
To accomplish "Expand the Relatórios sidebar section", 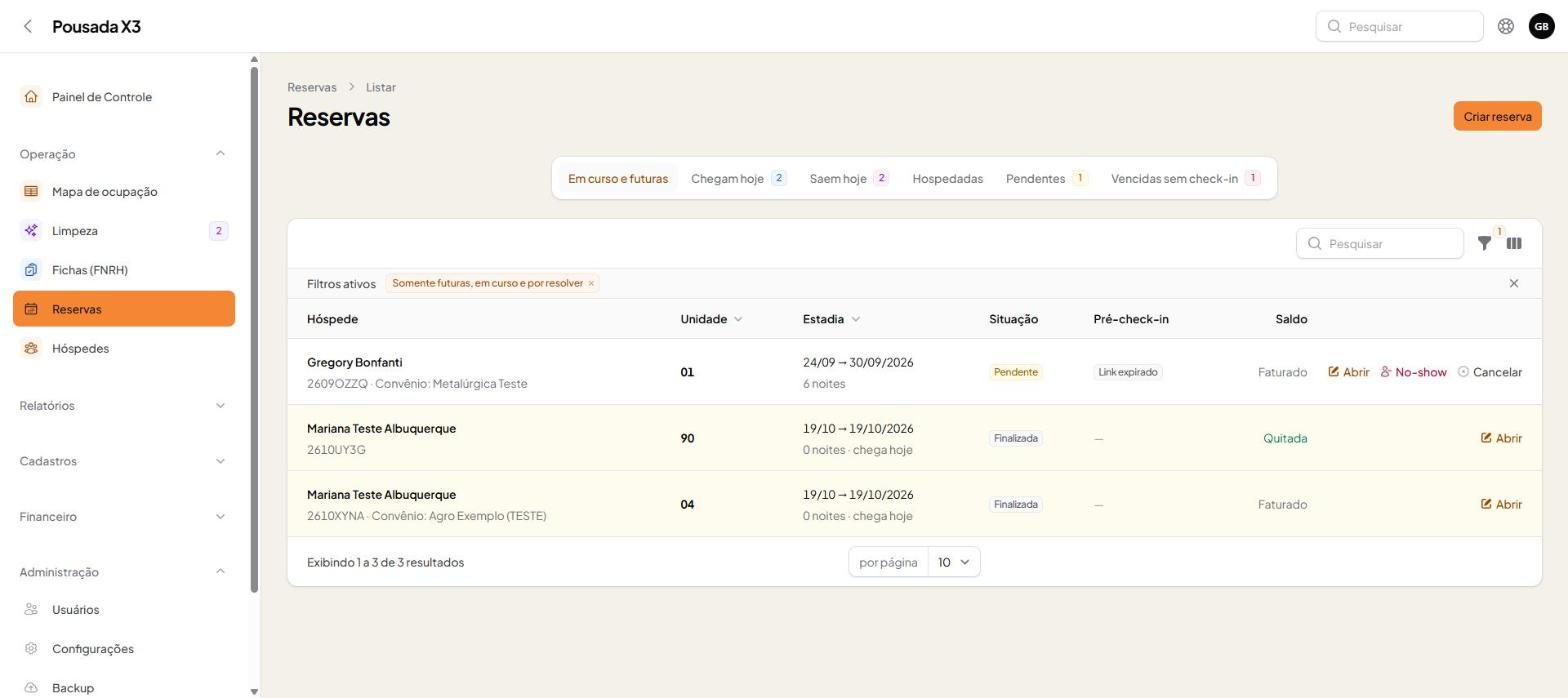I will (x=123, y=406).
